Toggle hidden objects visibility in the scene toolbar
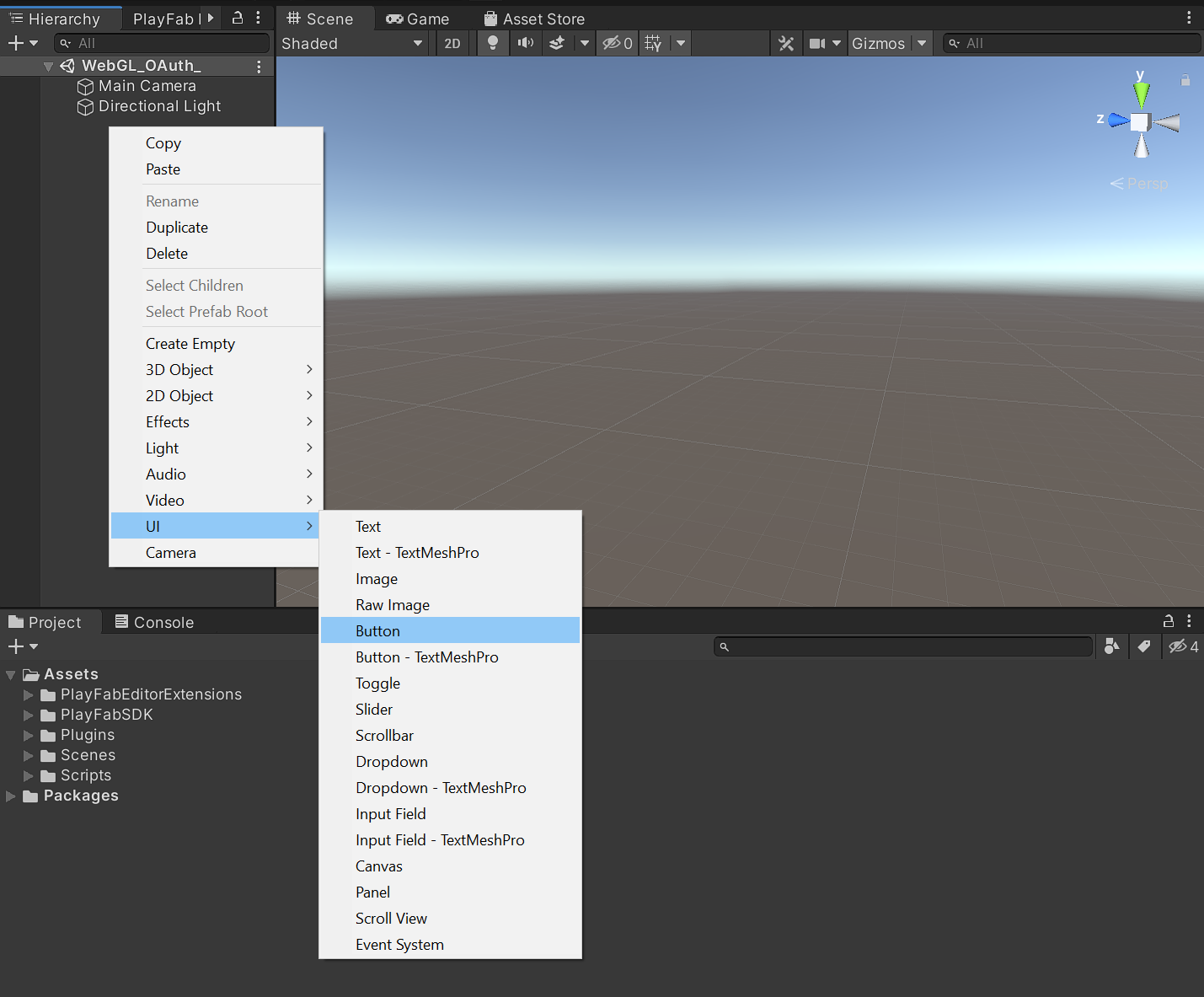 (617, 43)
